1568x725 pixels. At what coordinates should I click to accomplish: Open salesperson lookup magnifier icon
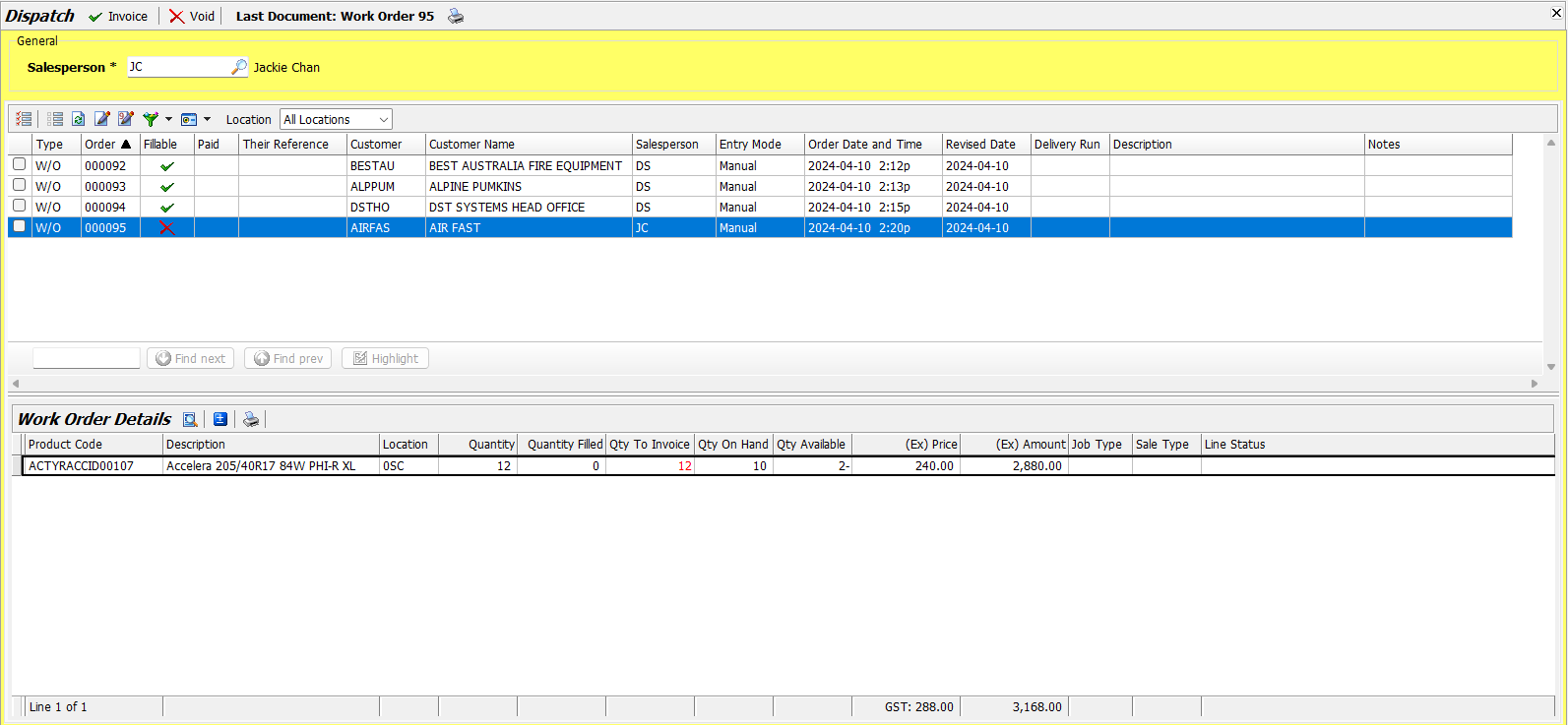click(239, 67)
